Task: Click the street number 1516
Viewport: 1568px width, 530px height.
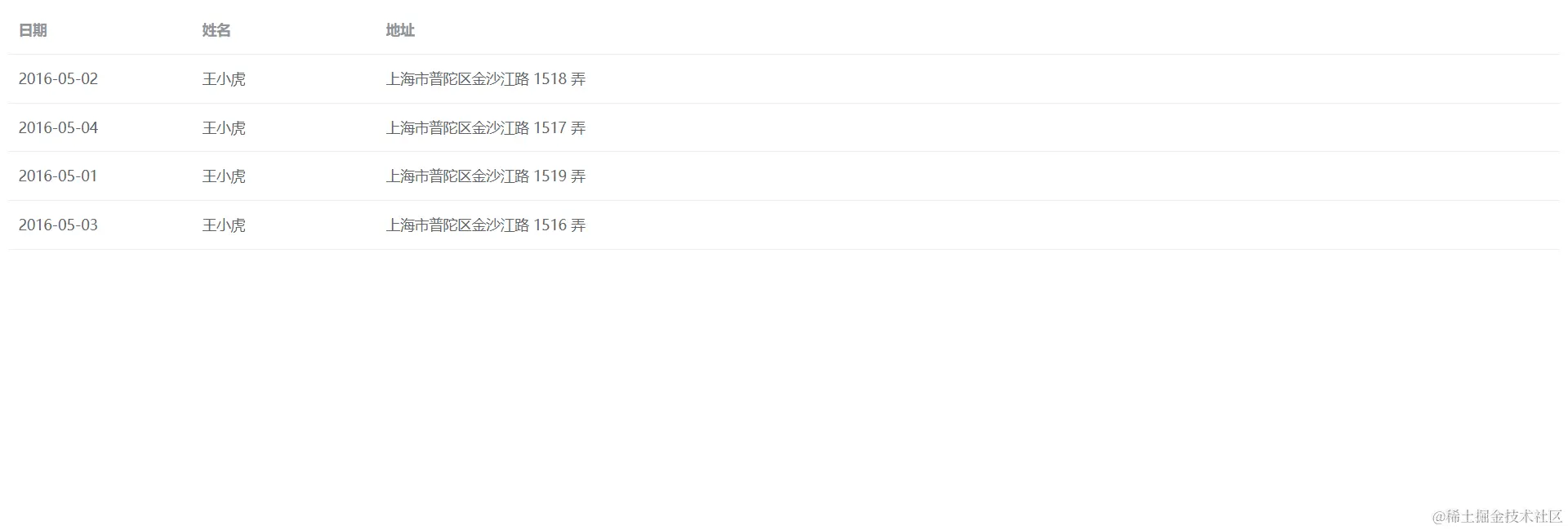Action: click(550, 225)
